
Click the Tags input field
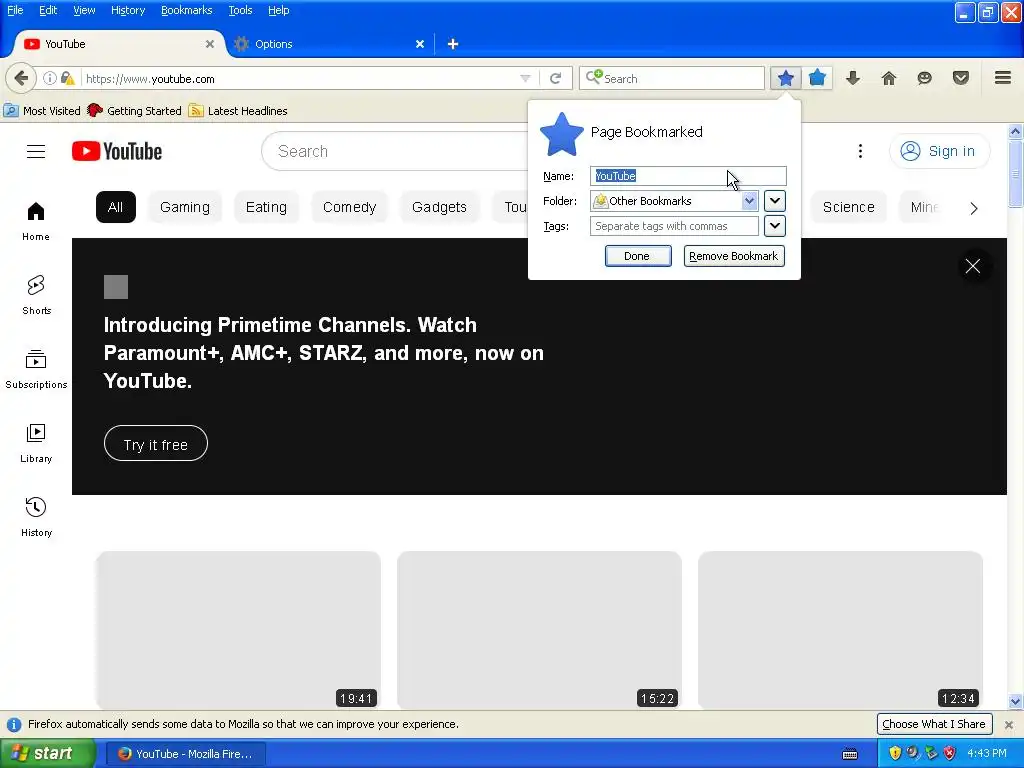pos(674,226)
